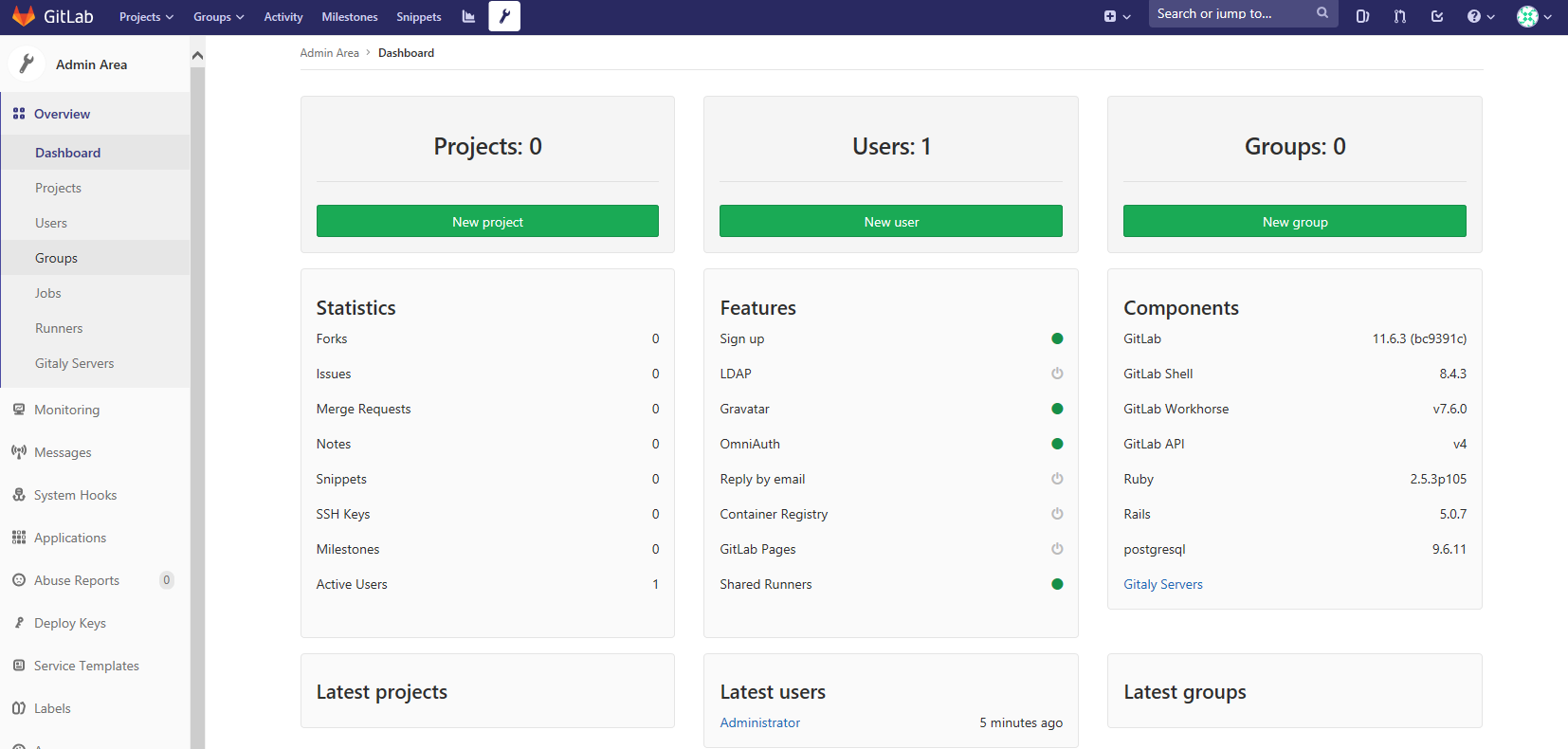The height and width of the screenshot is (749, 1568).
Task: Click the sidebar vertical scrollbar
Action: pyautogui.click(x=197, y=408)
